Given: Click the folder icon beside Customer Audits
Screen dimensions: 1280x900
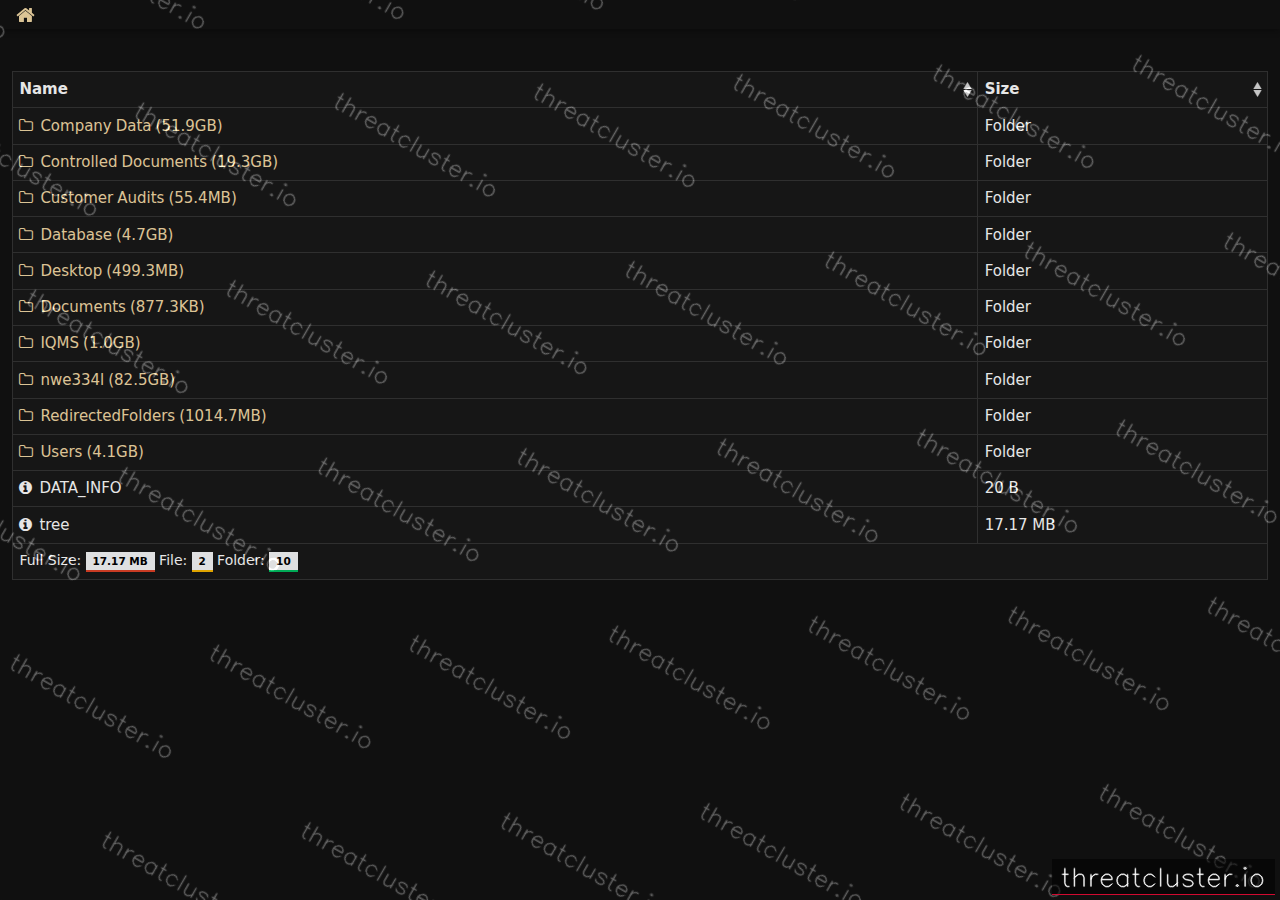Looking at the screenshot, I should coord(26,198).
